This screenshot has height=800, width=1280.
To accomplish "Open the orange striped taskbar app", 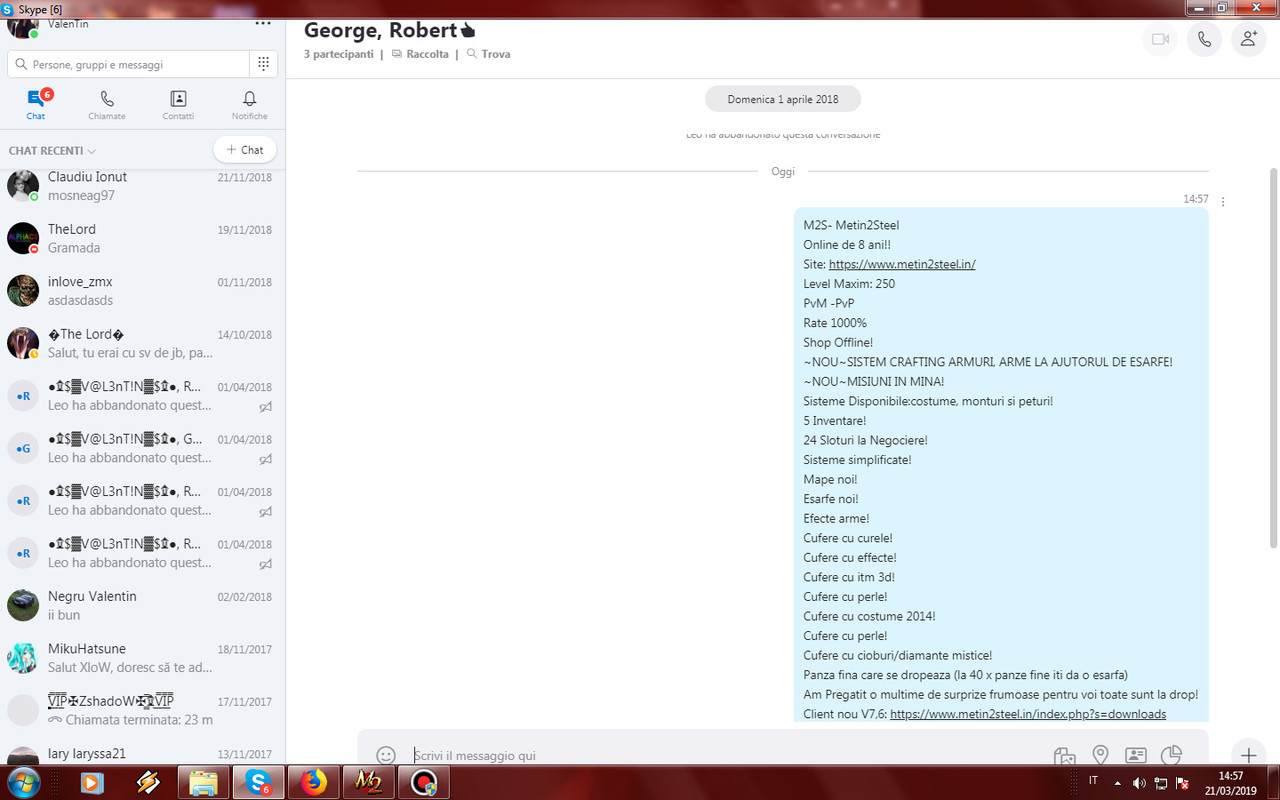I will 148,783.
